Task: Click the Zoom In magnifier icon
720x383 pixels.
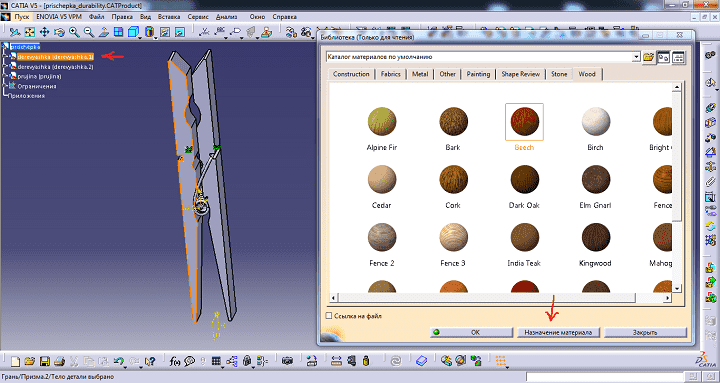Action: pos(74,32)
